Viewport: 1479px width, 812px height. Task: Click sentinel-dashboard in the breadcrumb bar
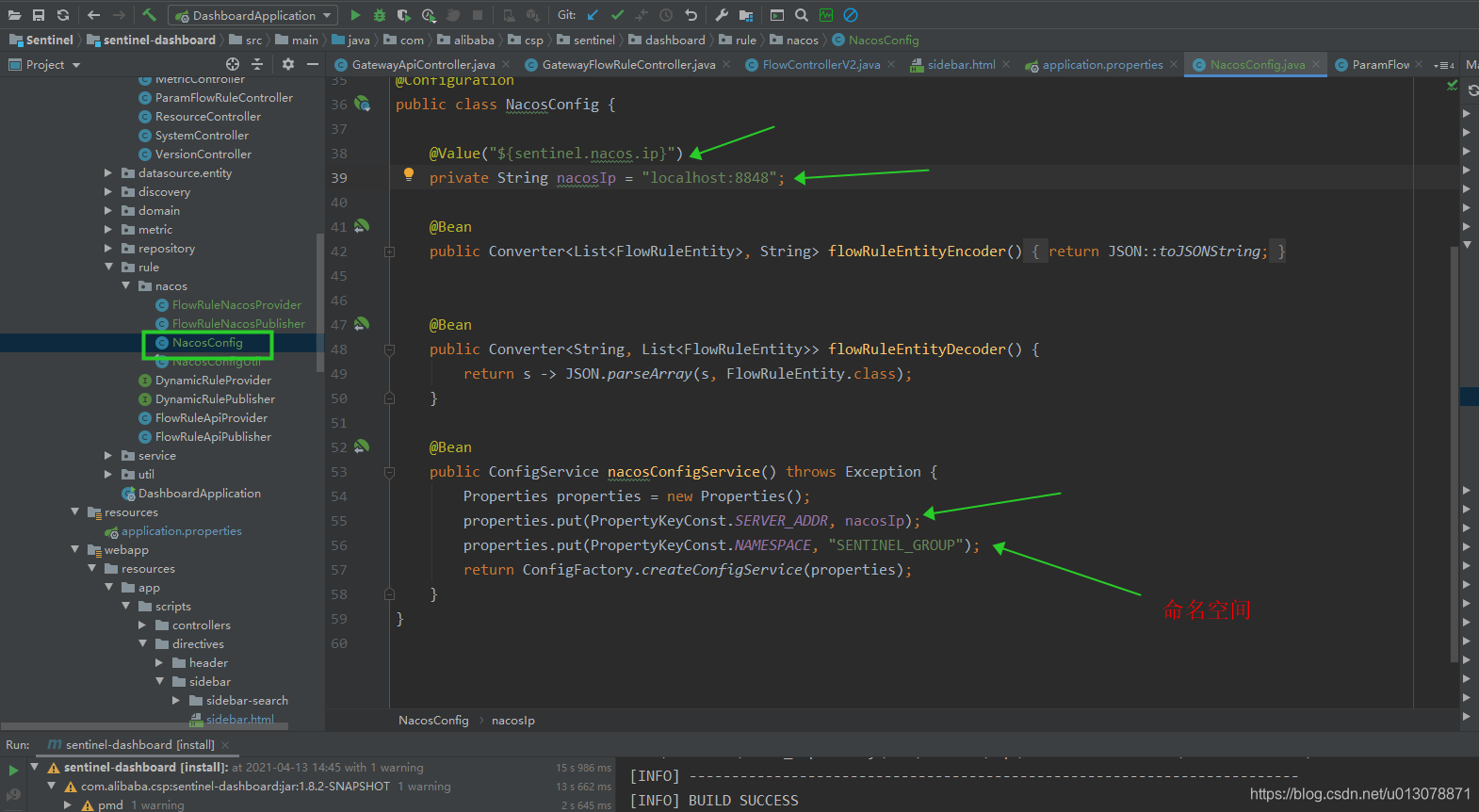point(151,40)
